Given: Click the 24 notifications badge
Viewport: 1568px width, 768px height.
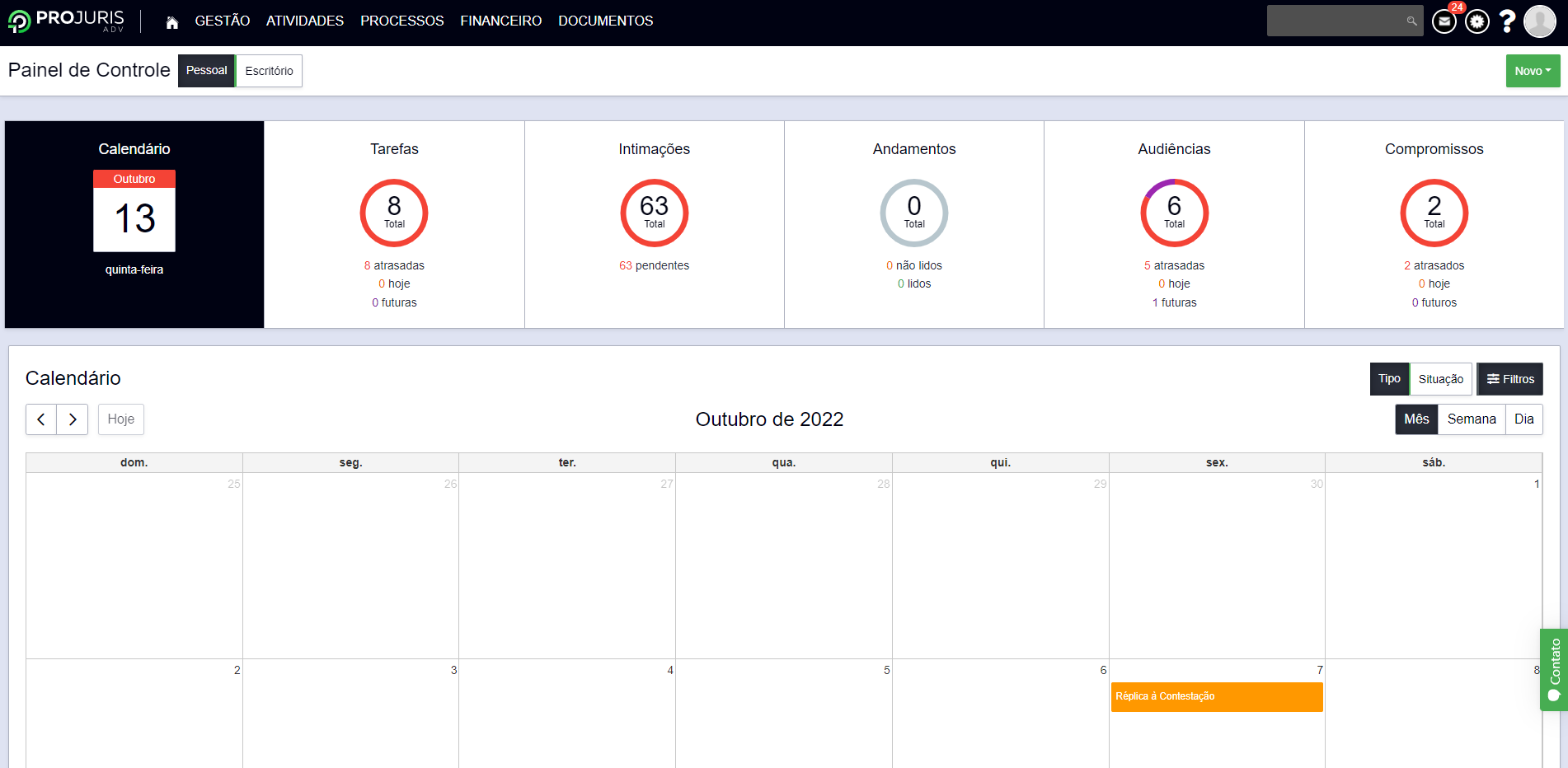Looking at the screenshot, I should 1457,7.
